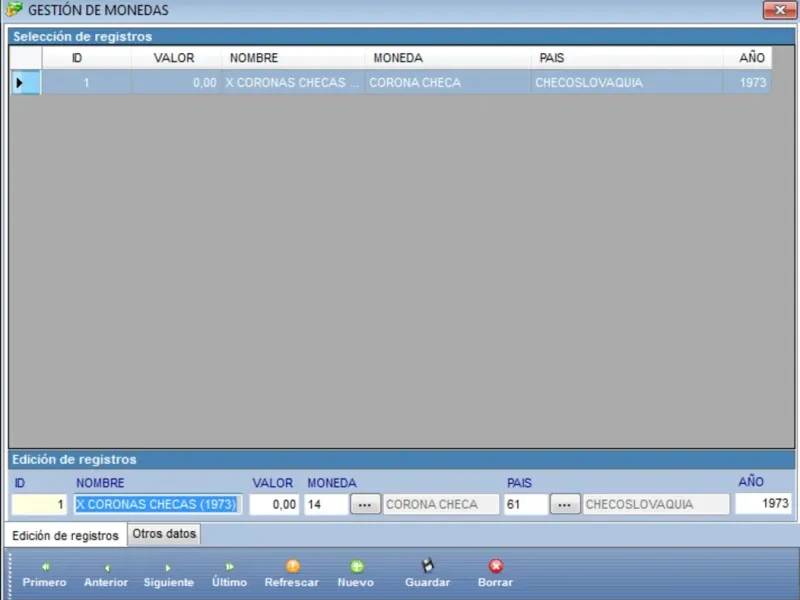Sort by the AÑO column header

pos(747,58)
